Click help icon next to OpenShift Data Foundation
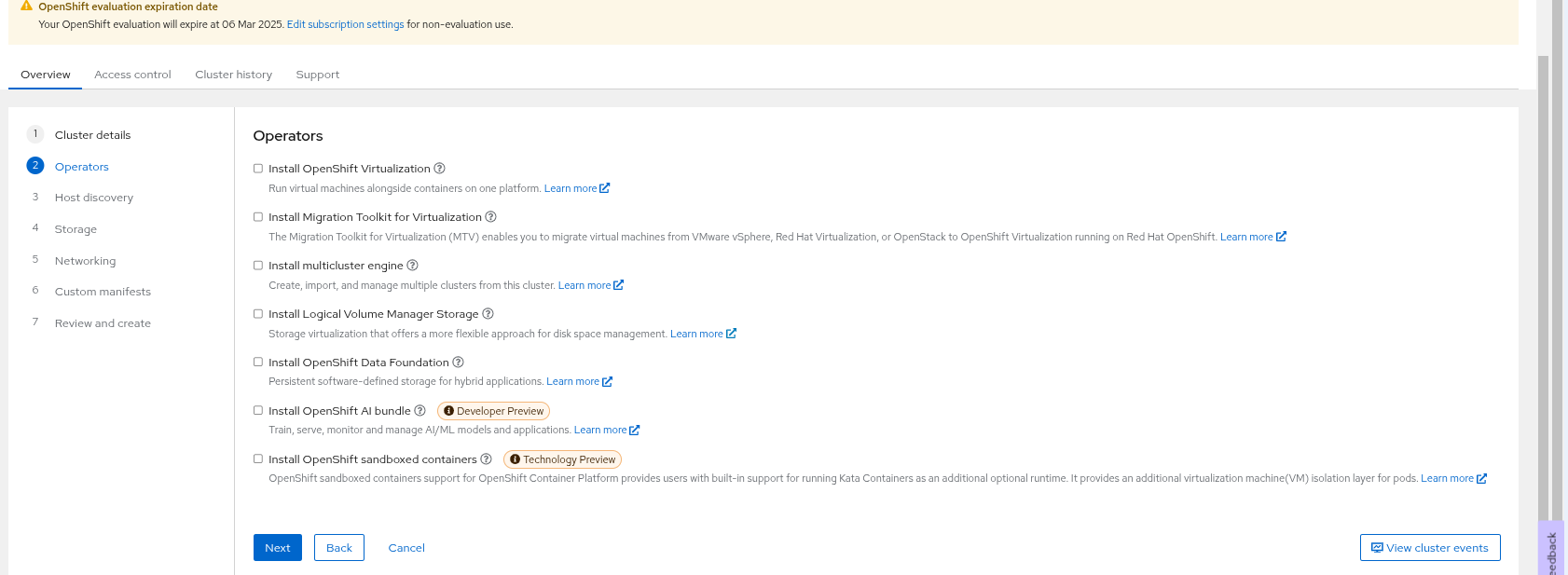The width and height of the screenshot is (1568, 575). 458,363
